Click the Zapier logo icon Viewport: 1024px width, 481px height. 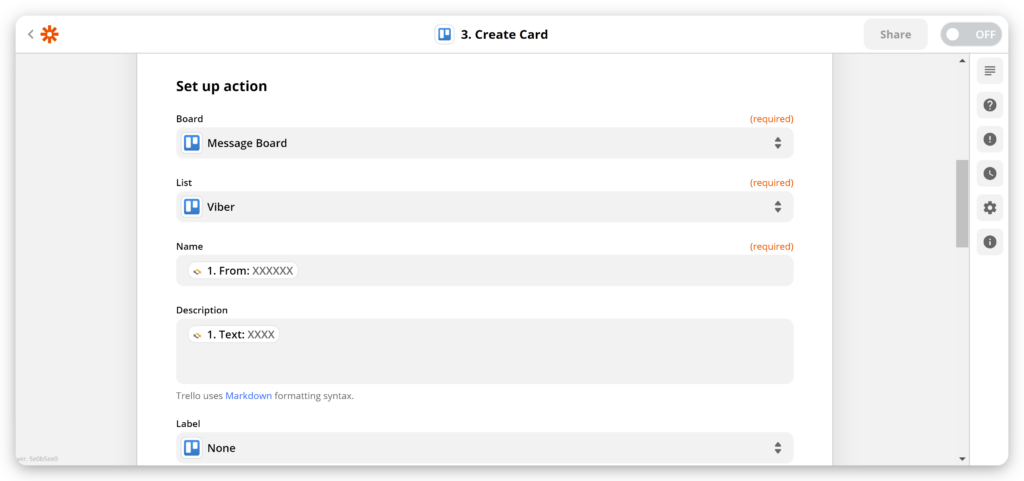point(50,34)
